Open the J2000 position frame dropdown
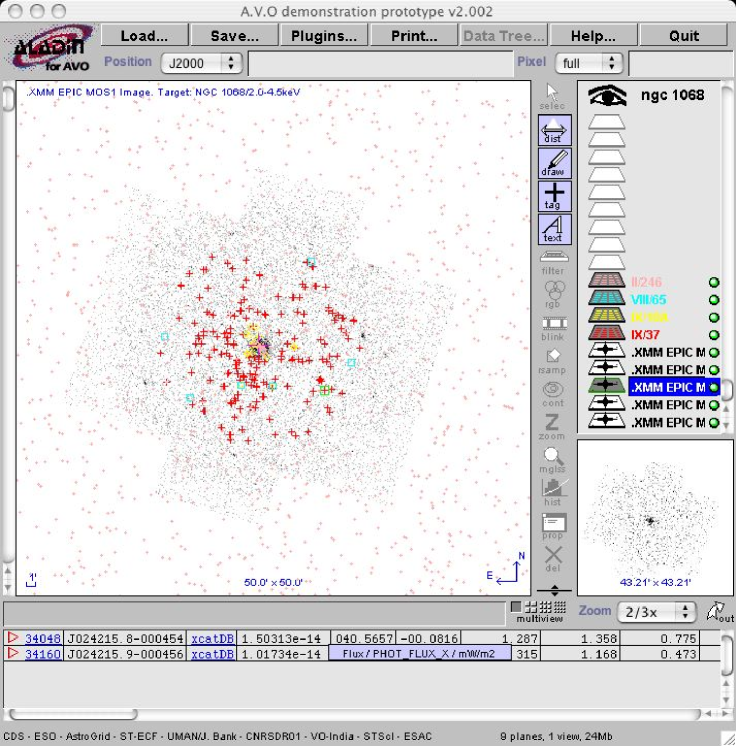Image resolution: width=736 pixels, height=746 pixels. coord(201,63)
